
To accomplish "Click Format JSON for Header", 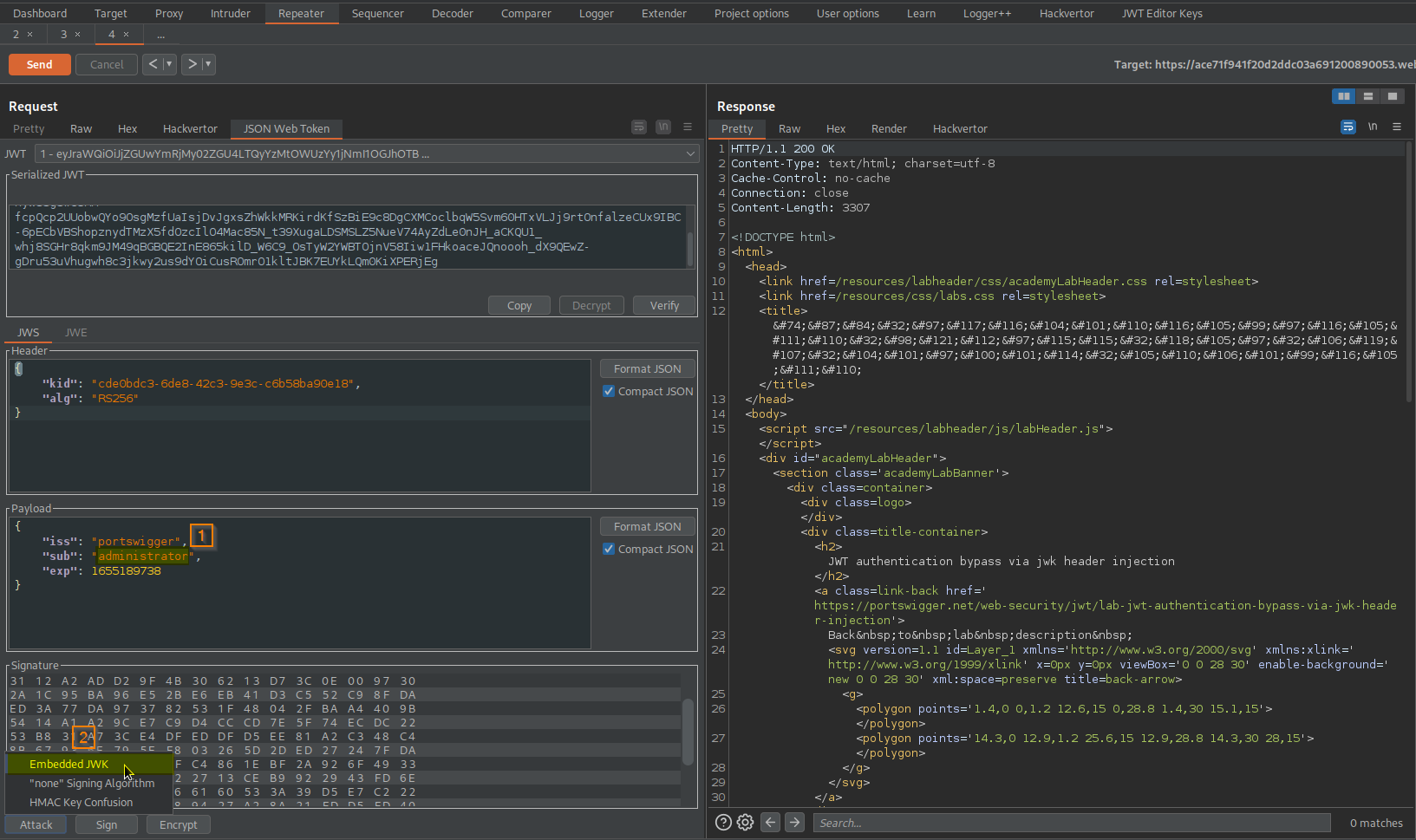I will click(648, 369).
